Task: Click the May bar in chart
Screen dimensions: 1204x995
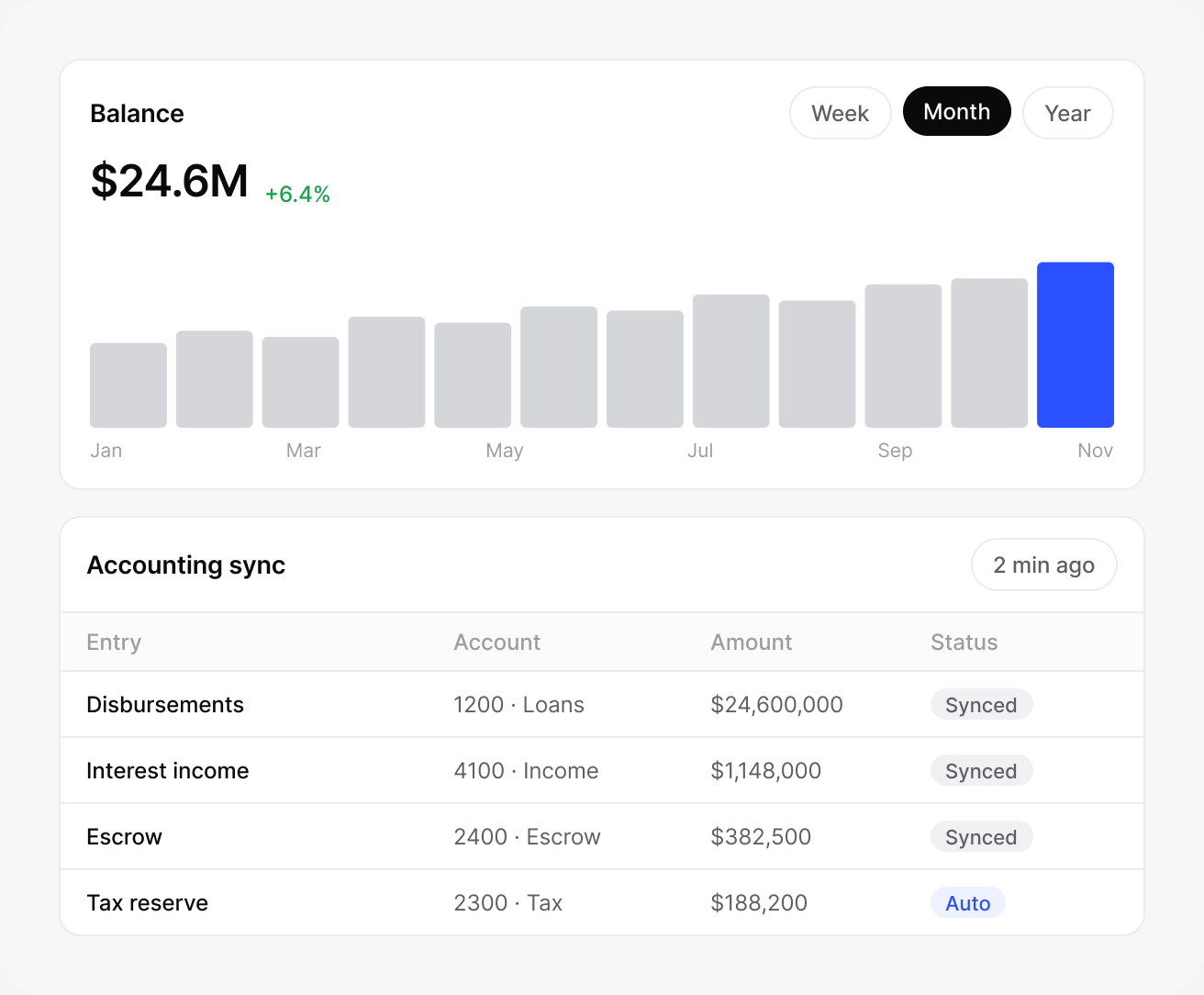Action: coord(473,375)
